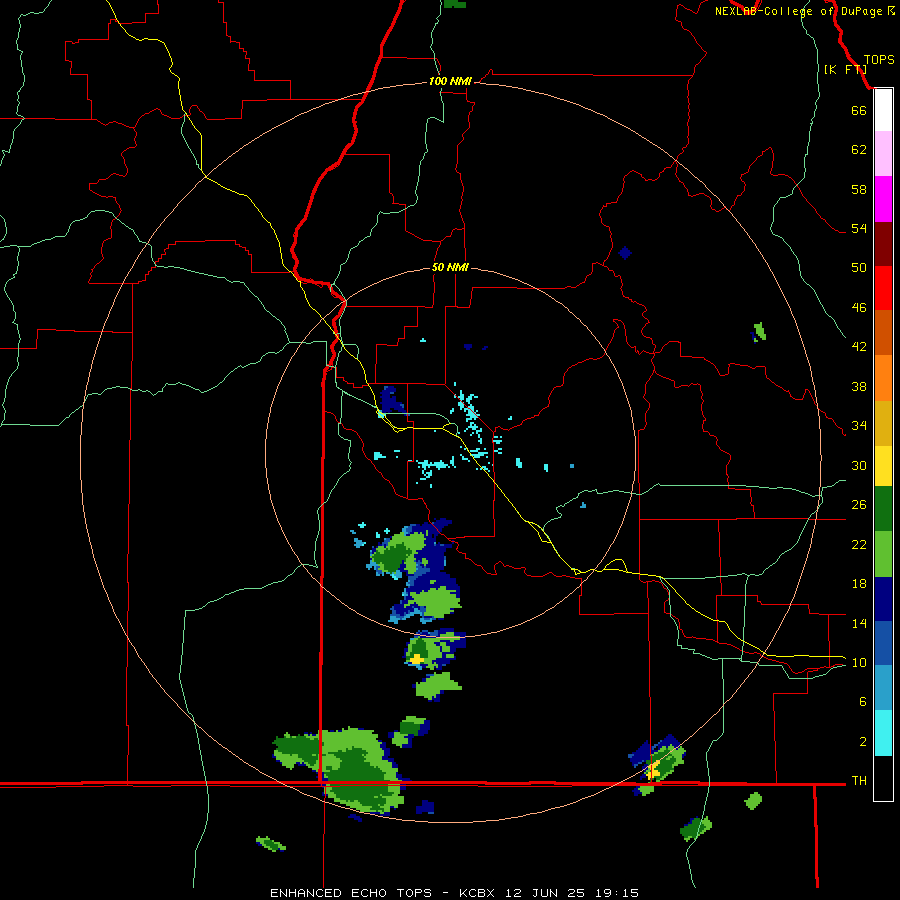Click legend value 2
This screenshot has height=900, width=900.
[863, 742]
